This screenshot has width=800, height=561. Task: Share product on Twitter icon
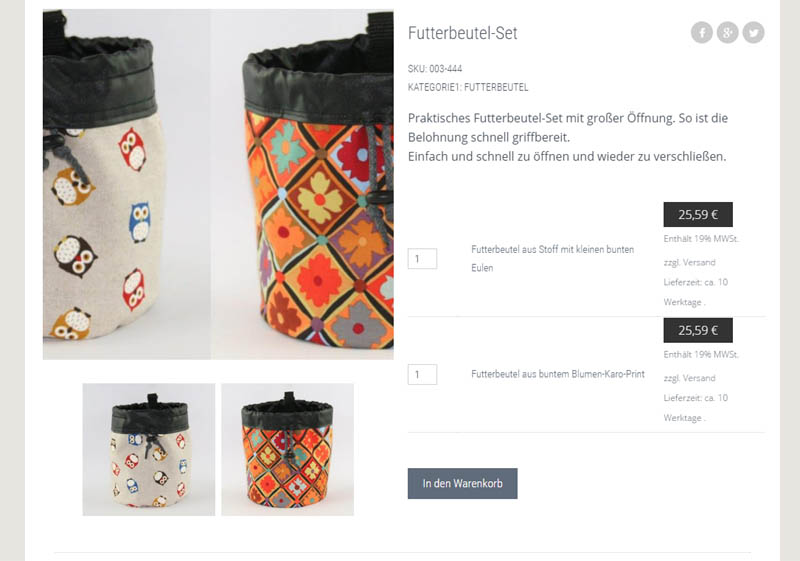pyautogui.click(x=754, y=33)
